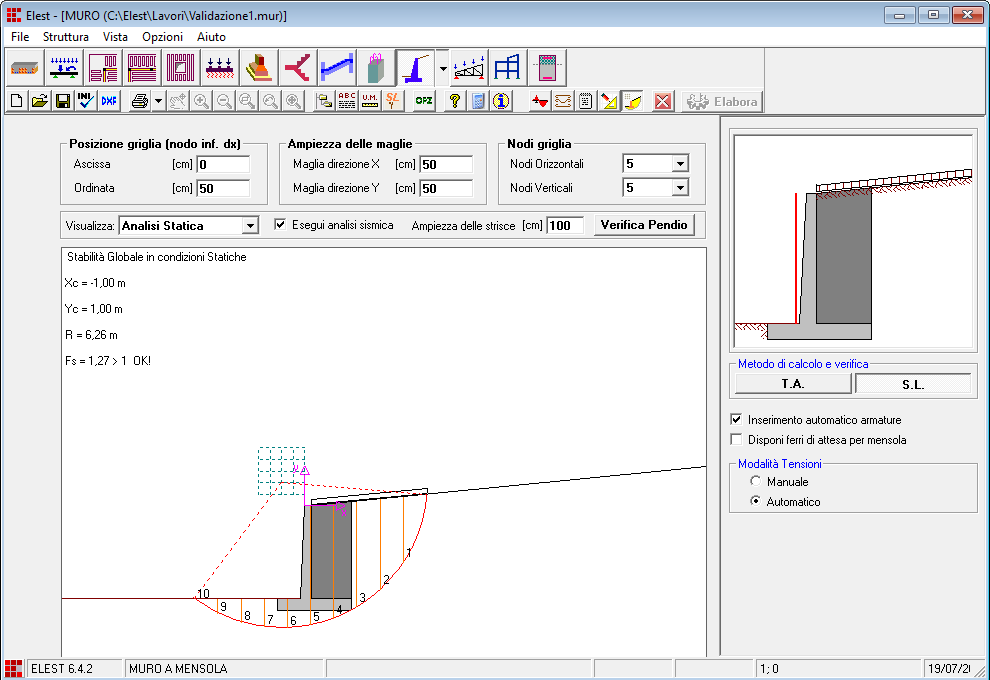Uncheck Inserimento automatico armature
The image size is (990, 680).
pyautogui.click(x=738, y=420)
